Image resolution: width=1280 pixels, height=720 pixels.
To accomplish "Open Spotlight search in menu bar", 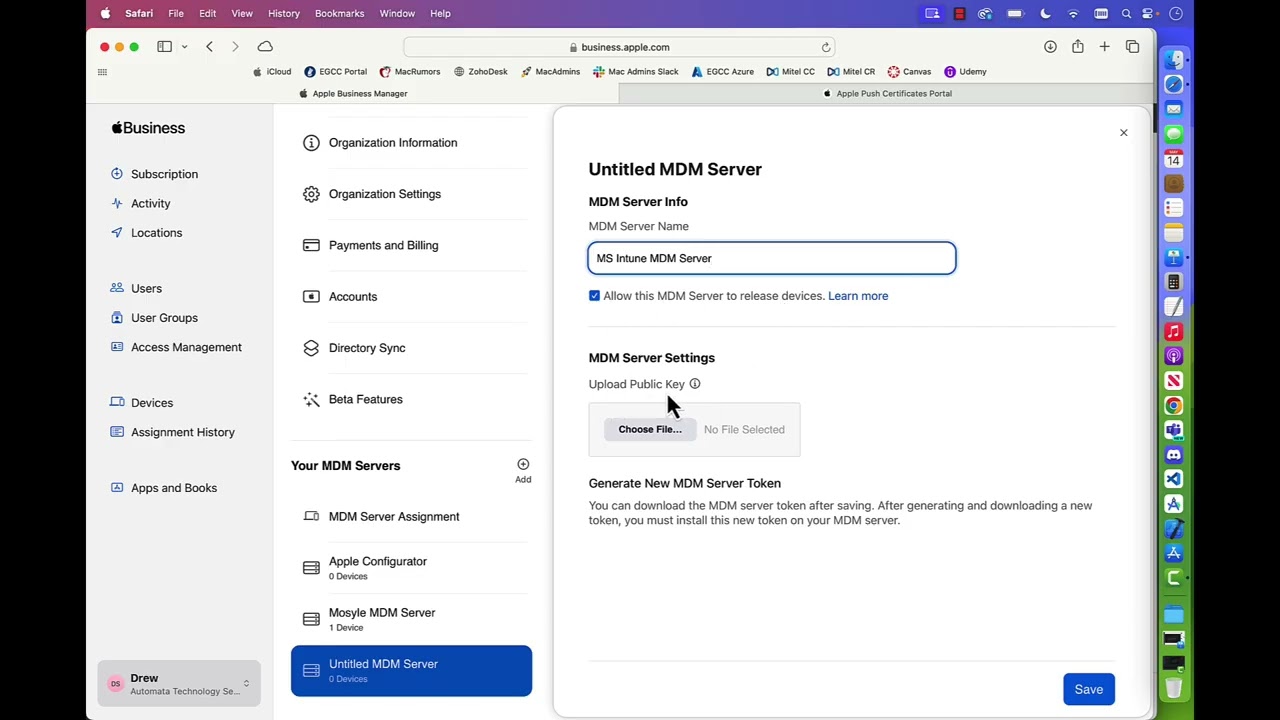I will [x=1127, y=13].
